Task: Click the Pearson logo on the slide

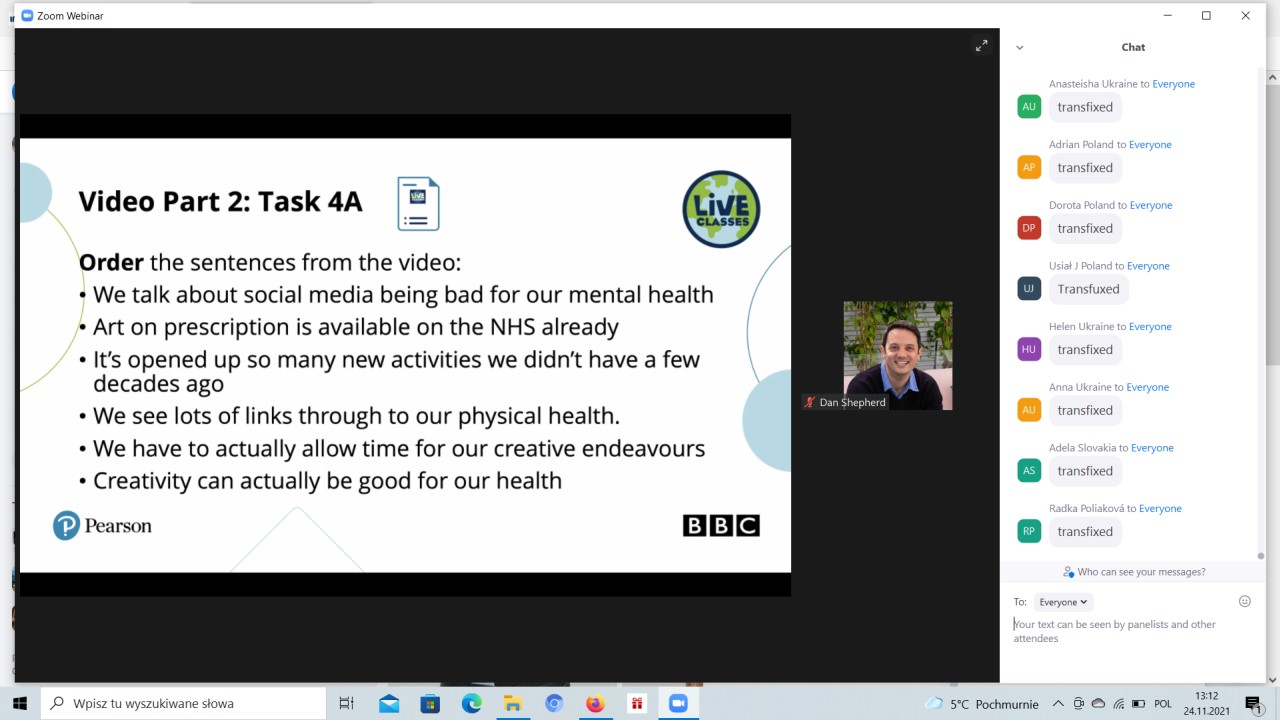Action: (x=102, y=525)
